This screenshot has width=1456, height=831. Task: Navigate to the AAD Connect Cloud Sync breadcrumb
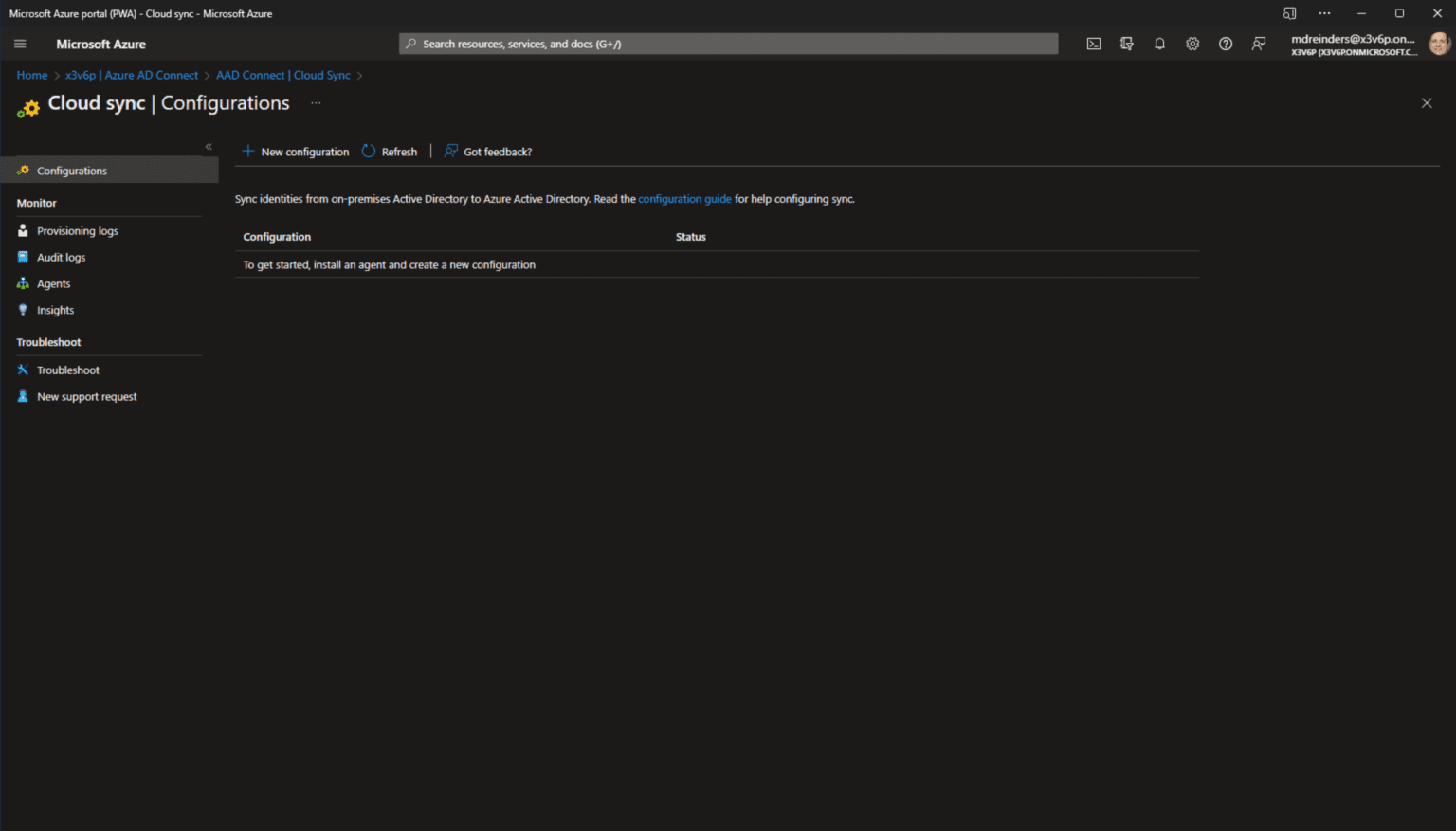282,75
